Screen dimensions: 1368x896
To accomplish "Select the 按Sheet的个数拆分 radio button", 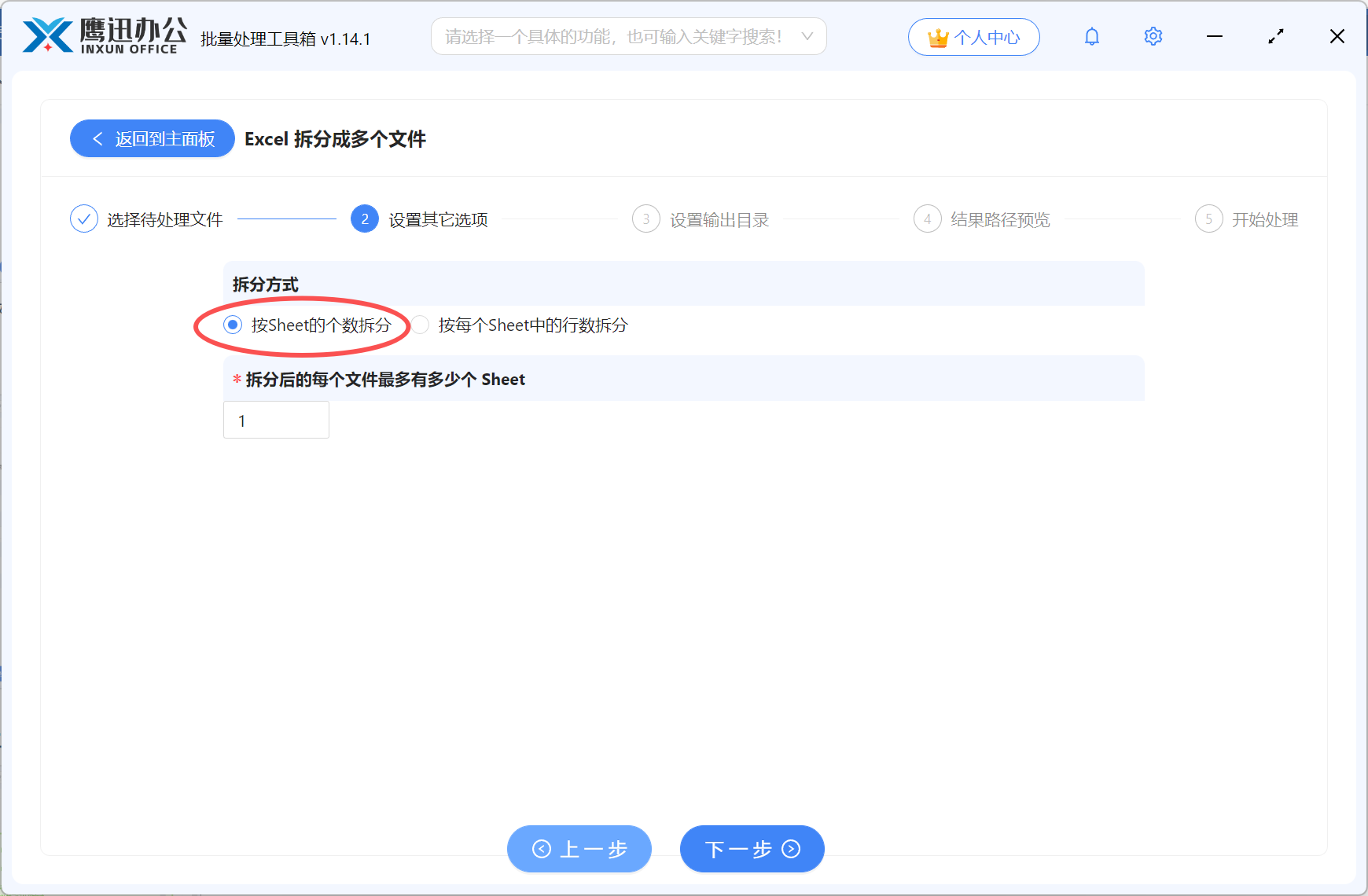I will click(x=232, y=325).
